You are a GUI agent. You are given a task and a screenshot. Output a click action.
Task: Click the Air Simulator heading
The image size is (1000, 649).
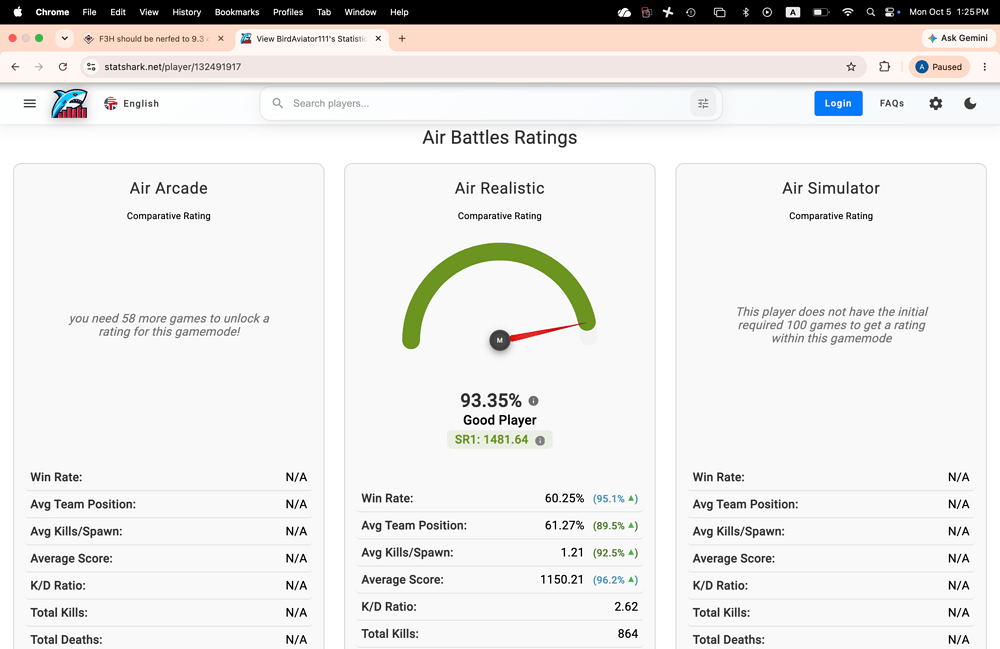pyautogui.click(x=831, y=188)
